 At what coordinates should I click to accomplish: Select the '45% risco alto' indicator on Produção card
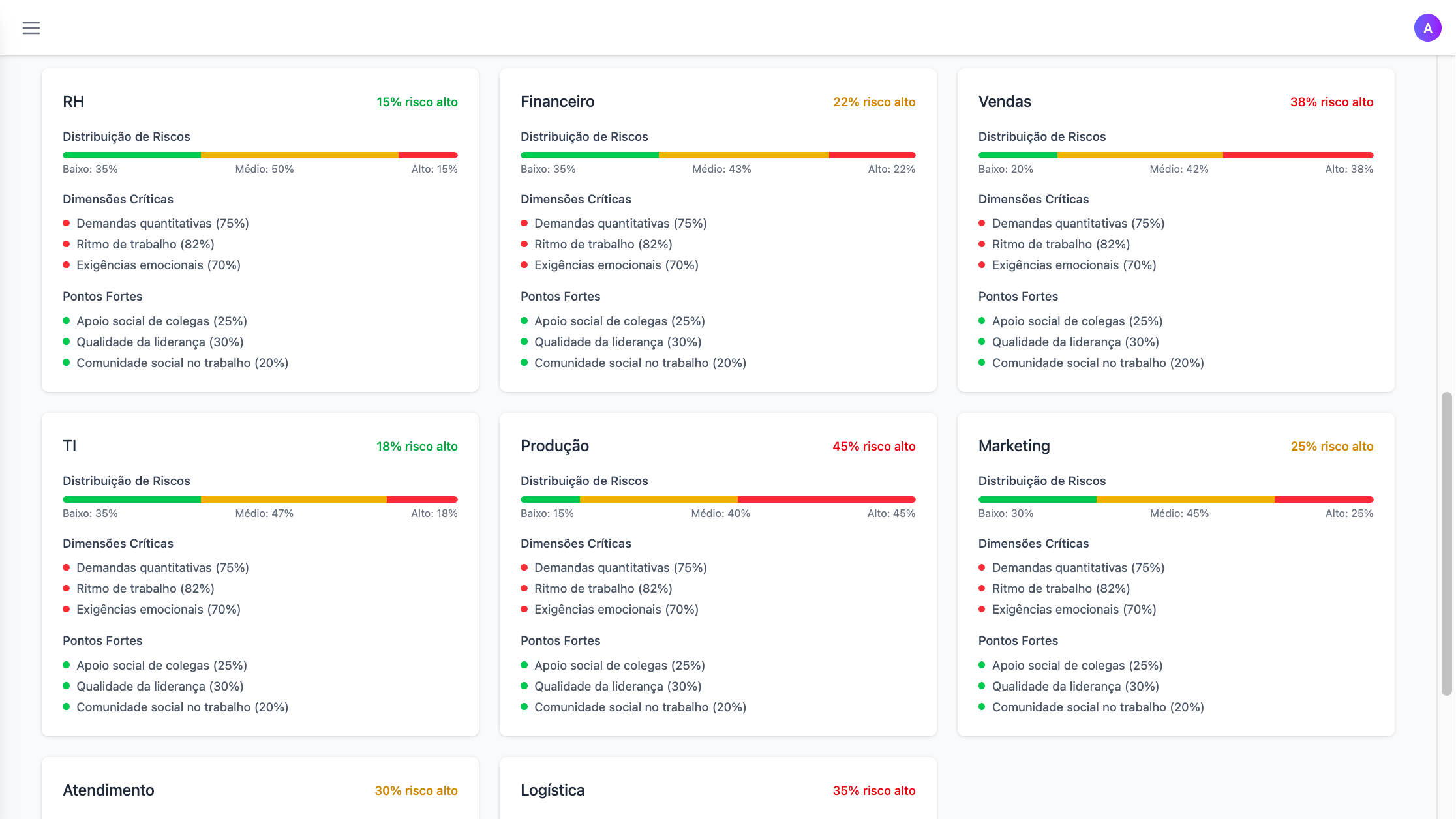(x=874, y=446)
